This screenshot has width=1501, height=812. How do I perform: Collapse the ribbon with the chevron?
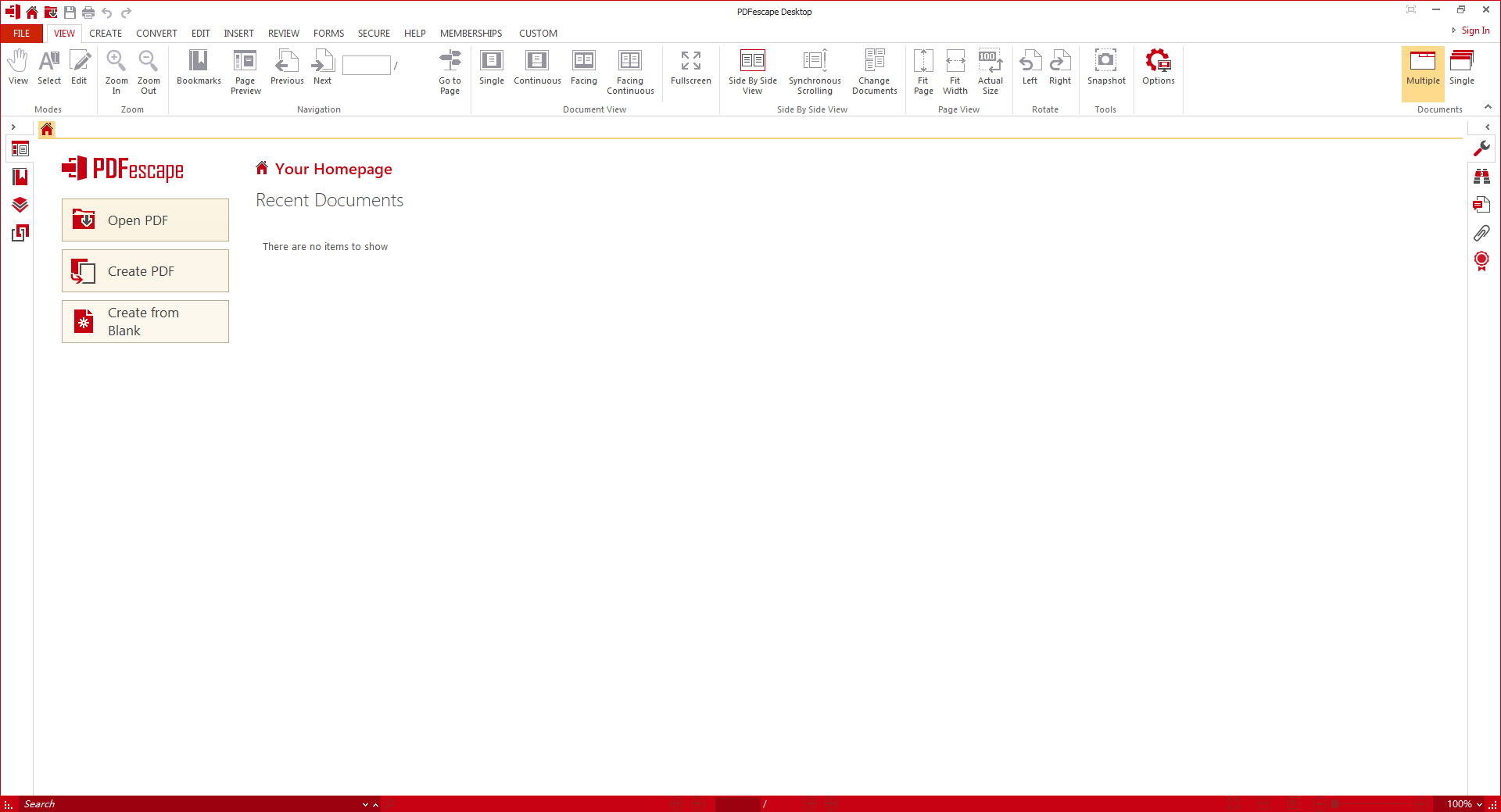pyautogui.click(x=1488, y=107)
